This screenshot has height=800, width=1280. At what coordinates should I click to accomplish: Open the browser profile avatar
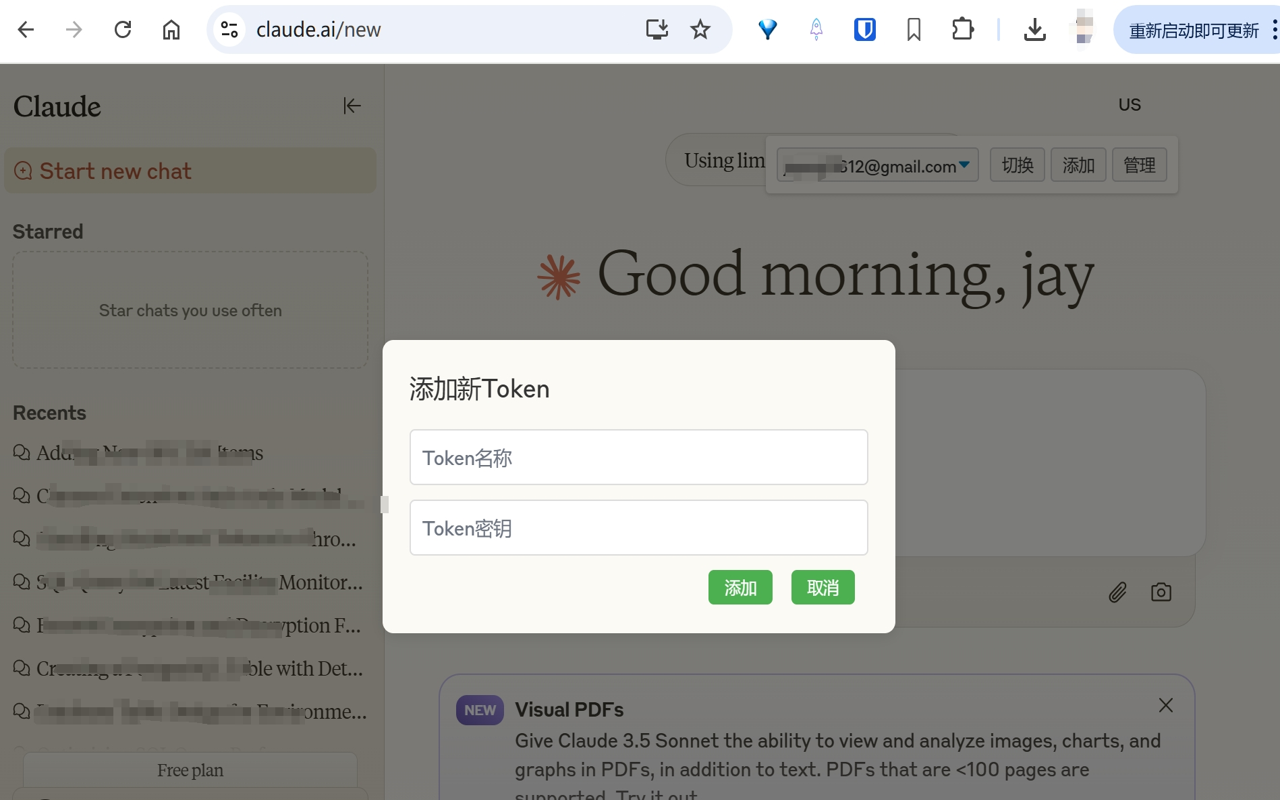click(x=1084, y=28)
